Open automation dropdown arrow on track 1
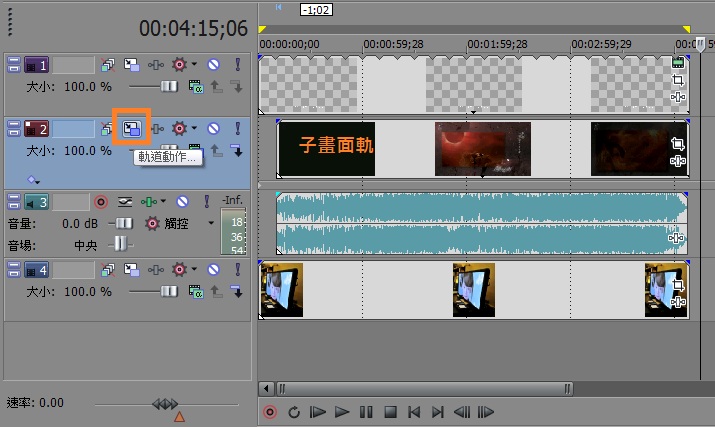Image resolution: width=715 pixels, height=427 pixels. point(194,64)
